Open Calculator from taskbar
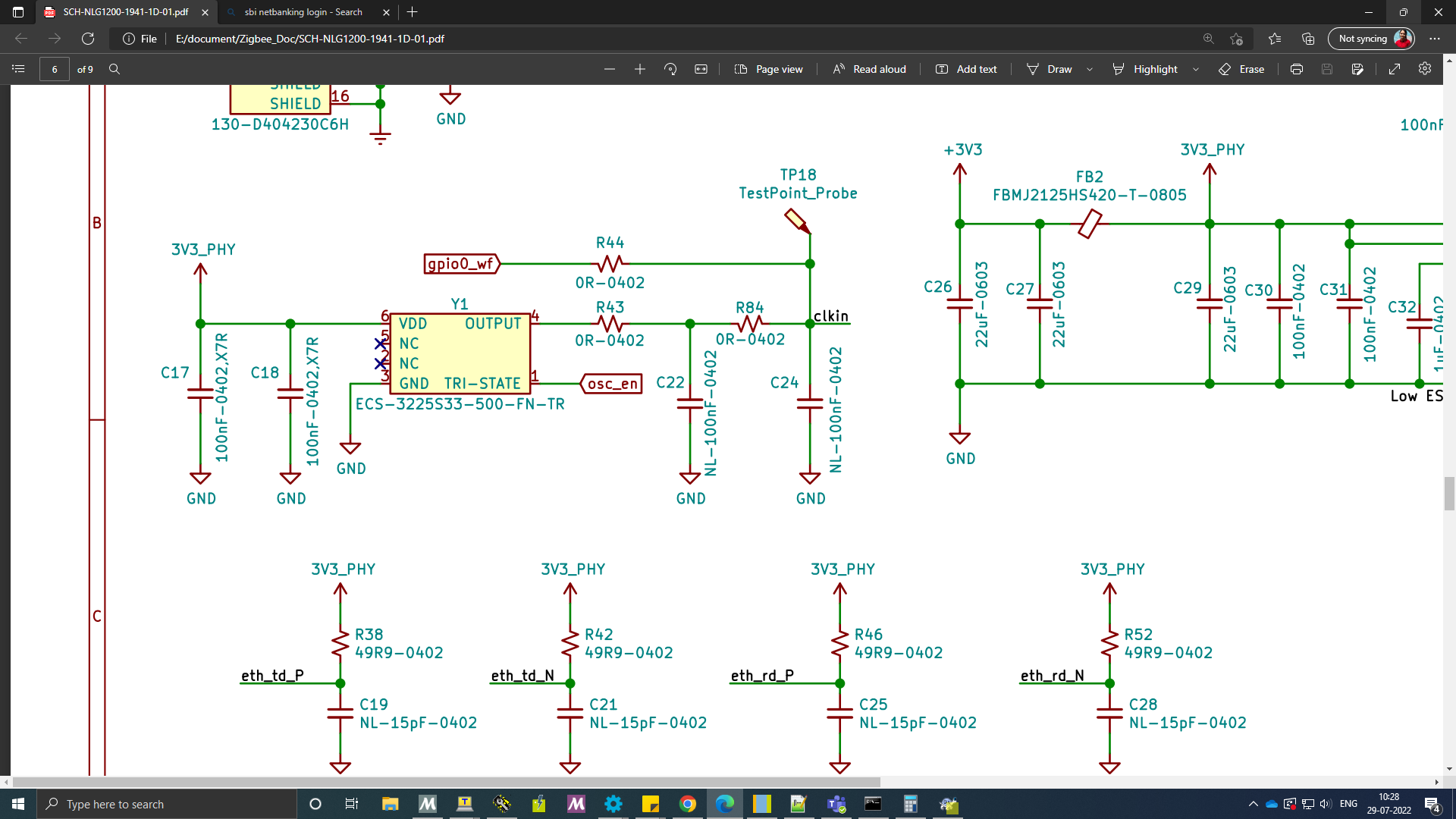Viewport: 1456px width, 819px height. [911, 804]
